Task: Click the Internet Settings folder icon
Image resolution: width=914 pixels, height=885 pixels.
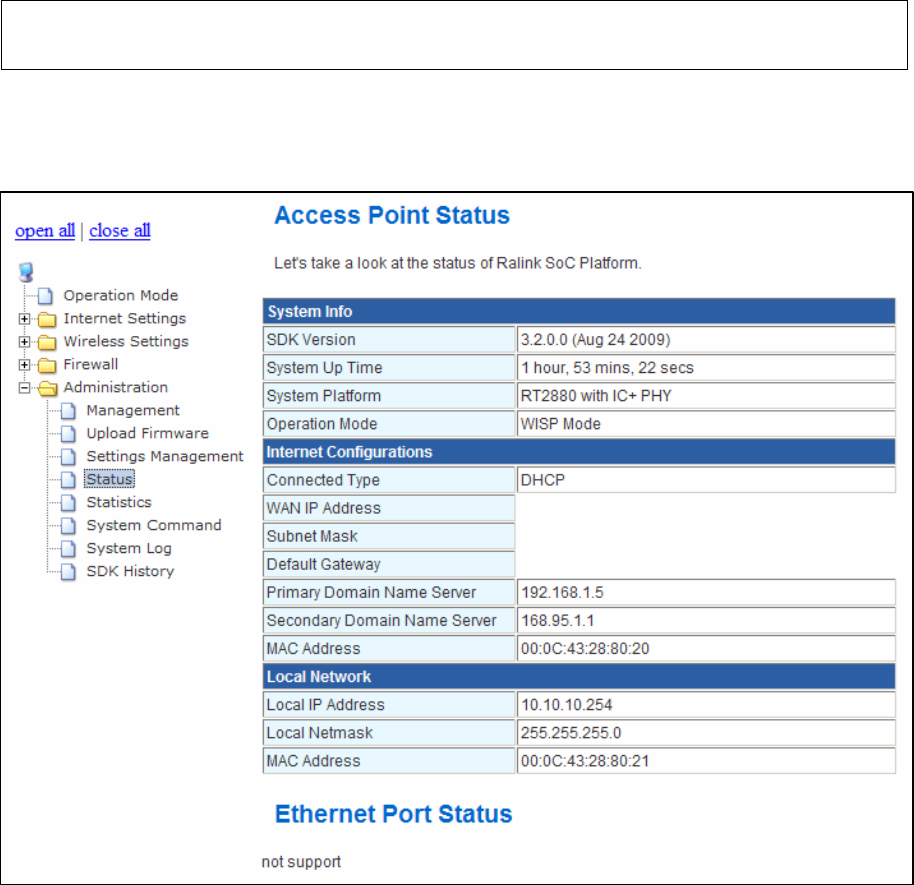Action: 47,319
